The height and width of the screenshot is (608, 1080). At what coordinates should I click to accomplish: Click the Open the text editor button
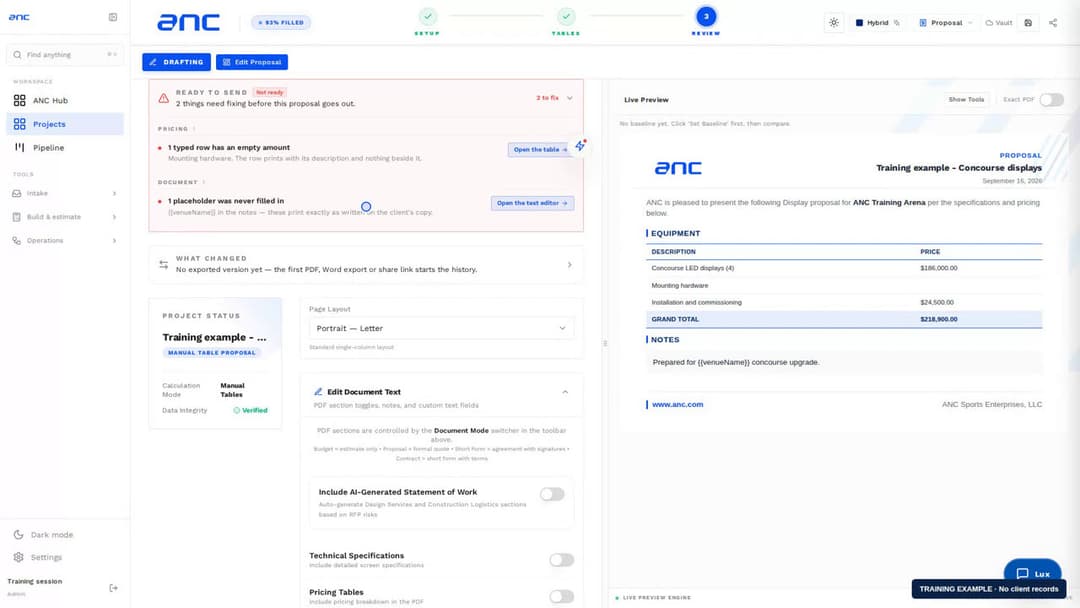click(532, 203)
